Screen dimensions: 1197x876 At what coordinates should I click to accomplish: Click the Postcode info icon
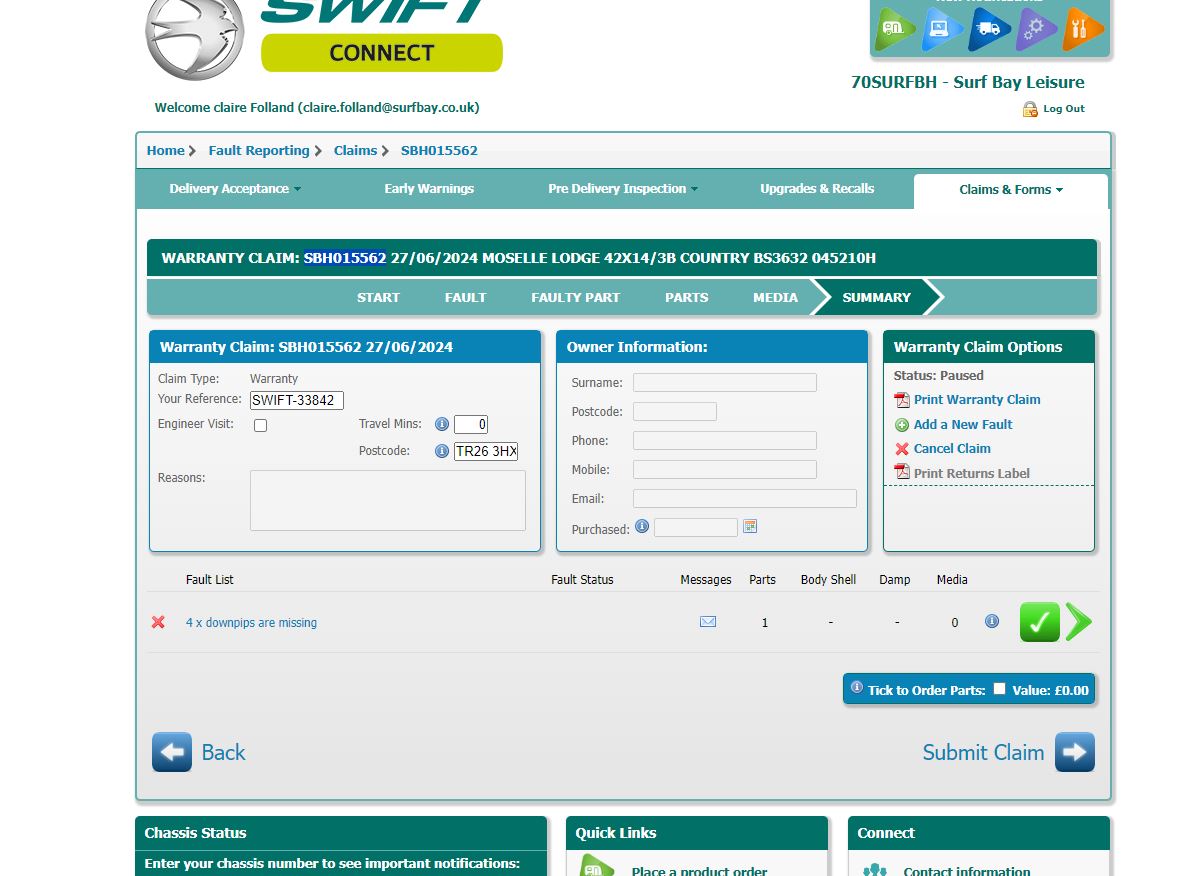(x=441, y=451)
